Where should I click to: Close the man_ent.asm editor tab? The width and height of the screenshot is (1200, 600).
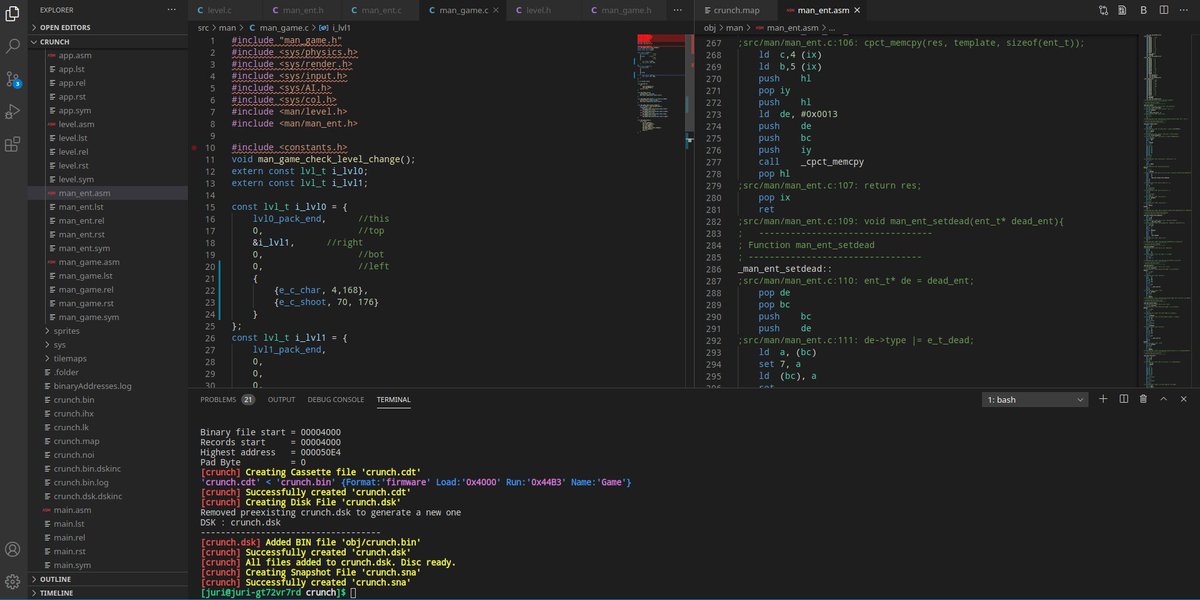(x=859, y=10)
